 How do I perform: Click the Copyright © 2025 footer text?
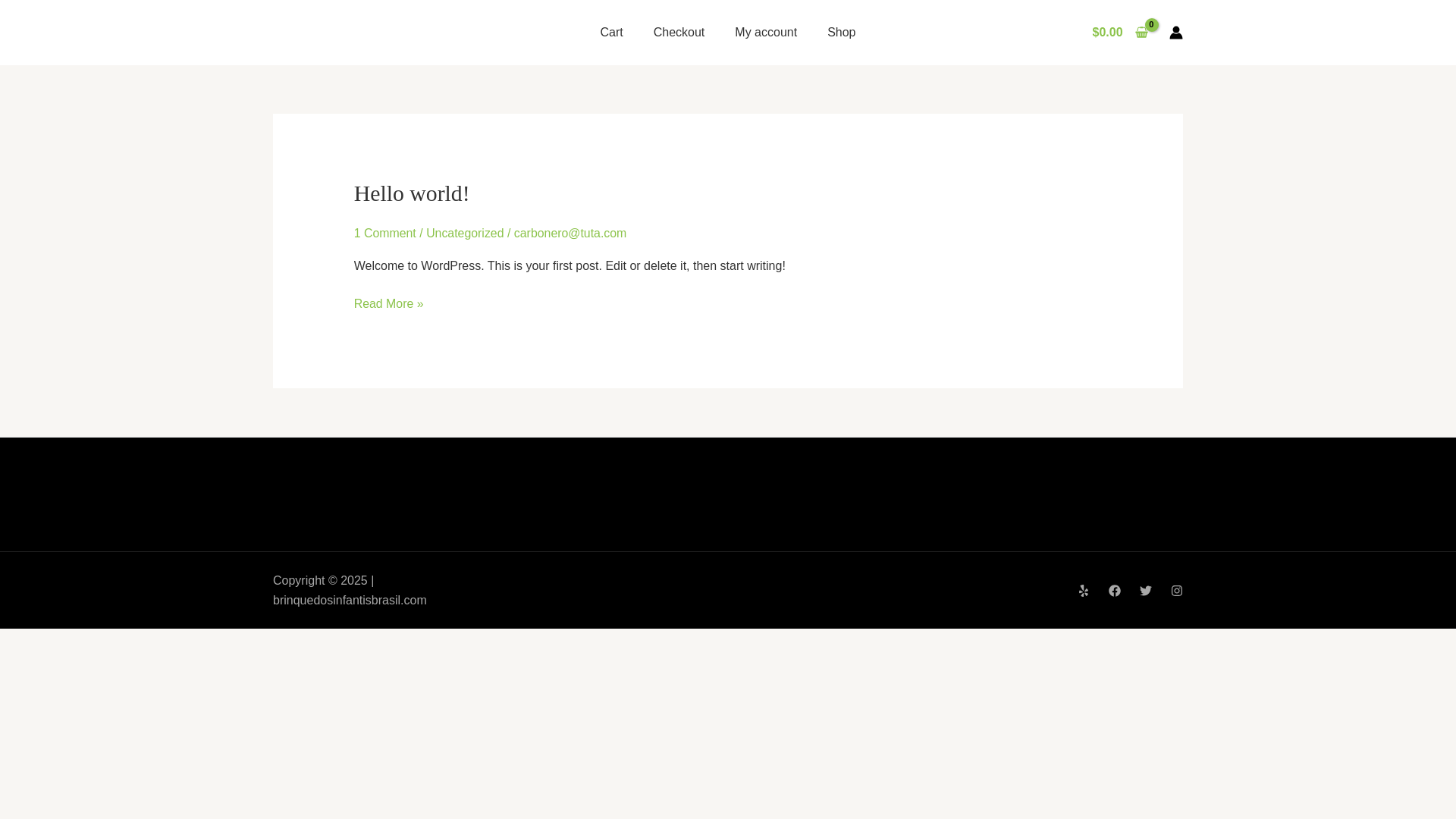click(x=320, y=581)
